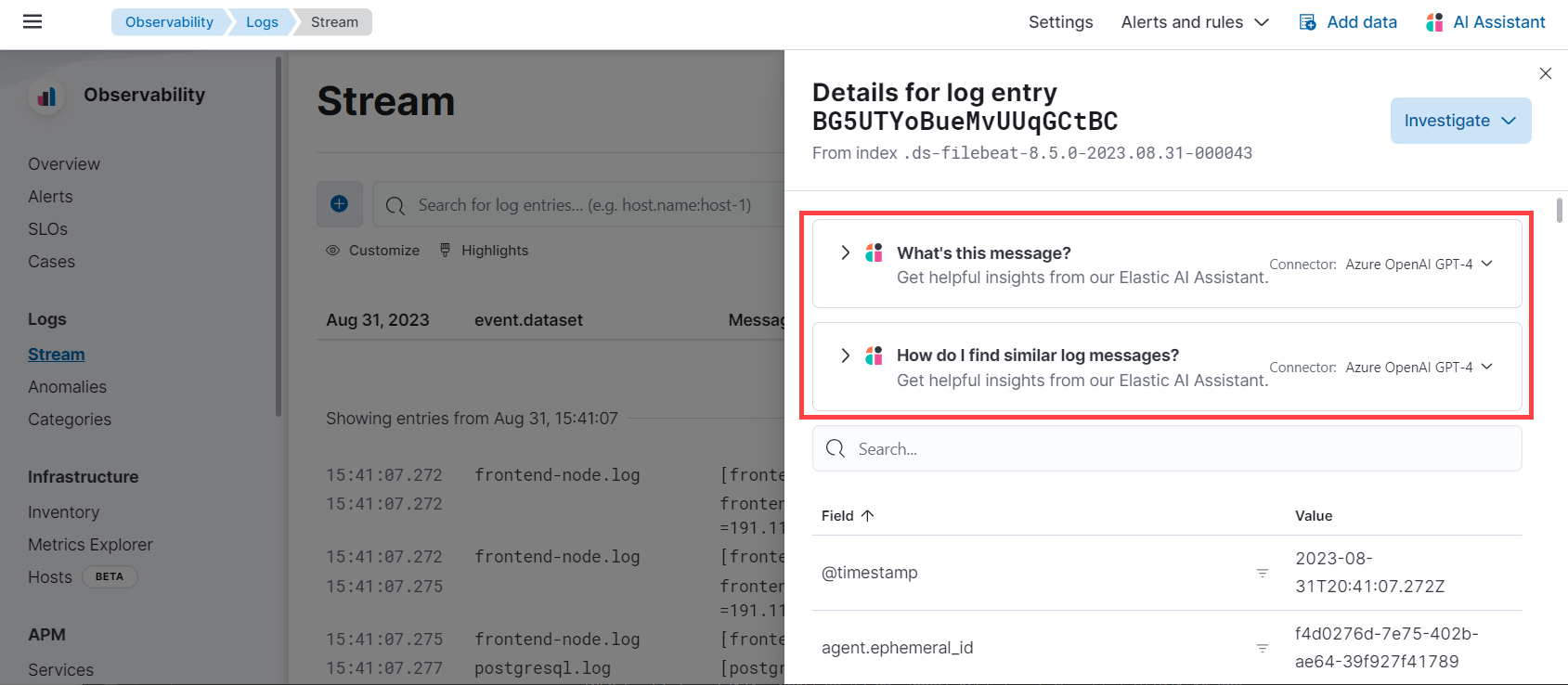The image size is (1568, 685).
Task: Click filter icon for @timestamp field
Action: pyautogui.click(x=1263, y=573)
